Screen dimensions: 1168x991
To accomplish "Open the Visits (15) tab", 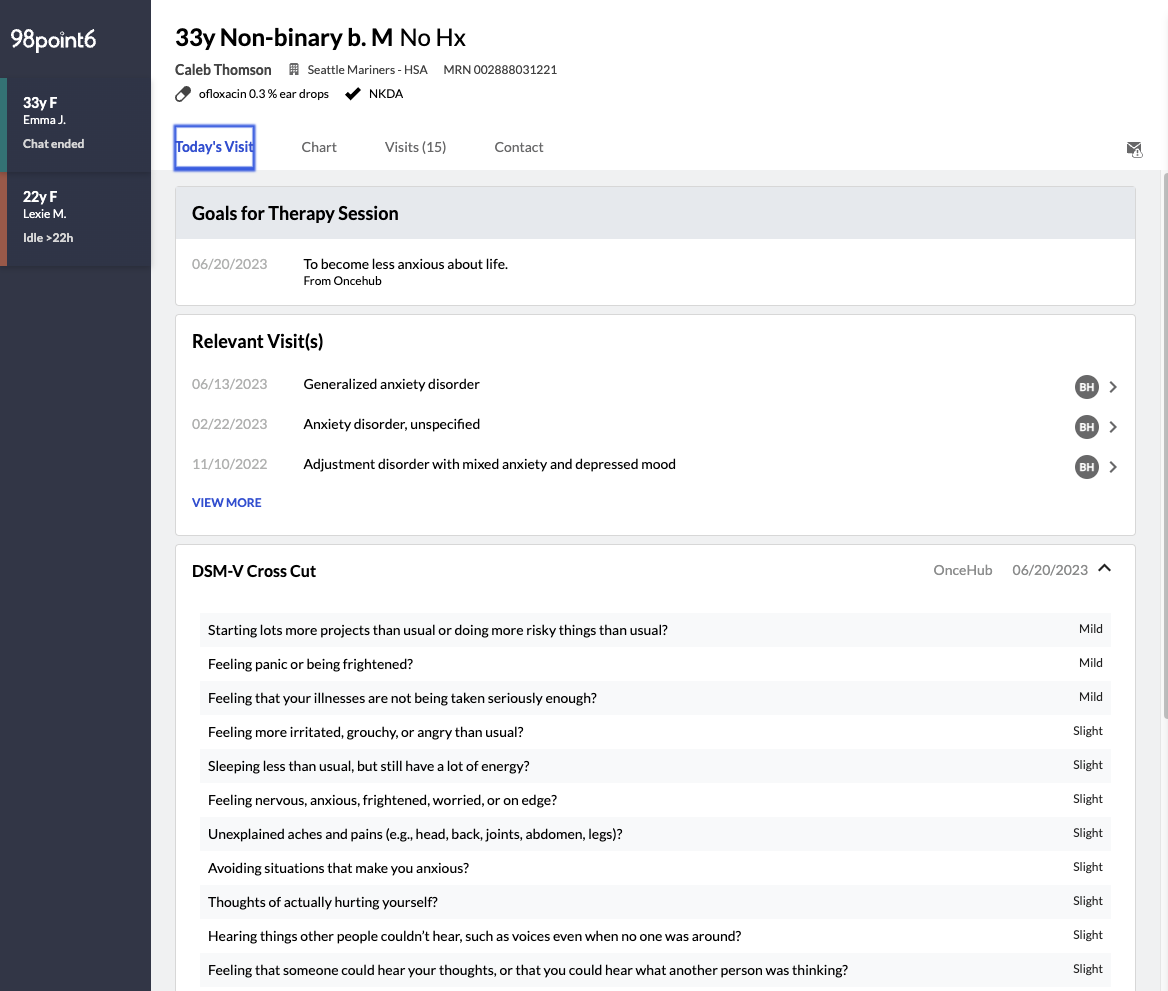I will point(415,147).
